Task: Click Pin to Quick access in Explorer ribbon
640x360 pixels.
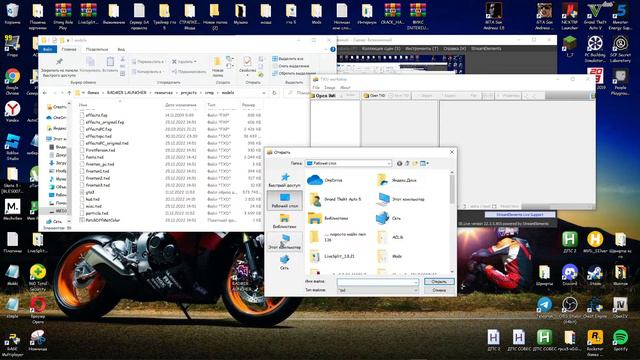Action: [x=59, y=67]
